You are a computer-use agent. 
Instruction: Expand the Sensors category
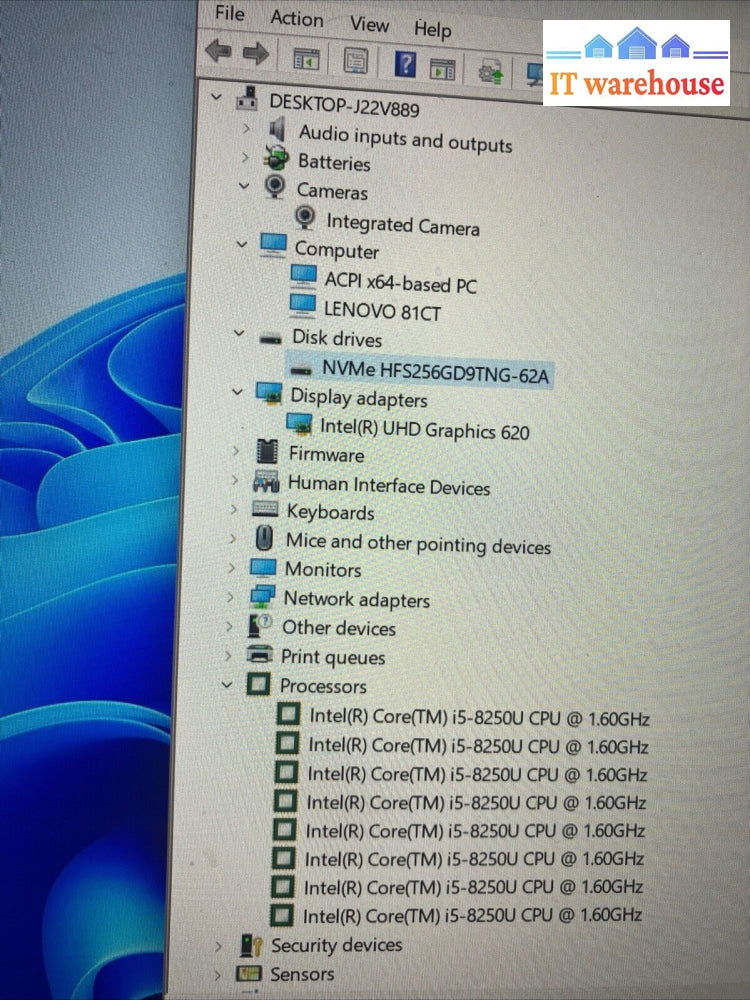(217, 974)
